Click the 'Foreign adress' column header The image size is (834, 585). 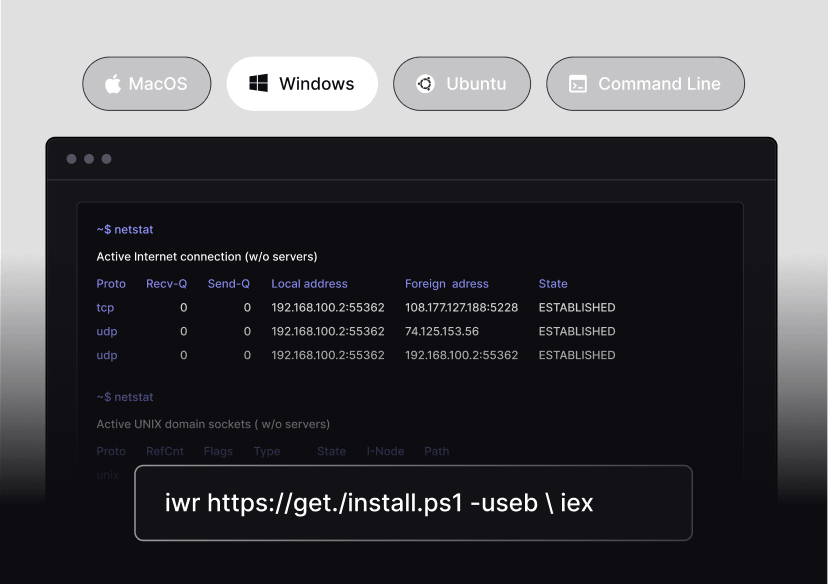pos(447,283)
